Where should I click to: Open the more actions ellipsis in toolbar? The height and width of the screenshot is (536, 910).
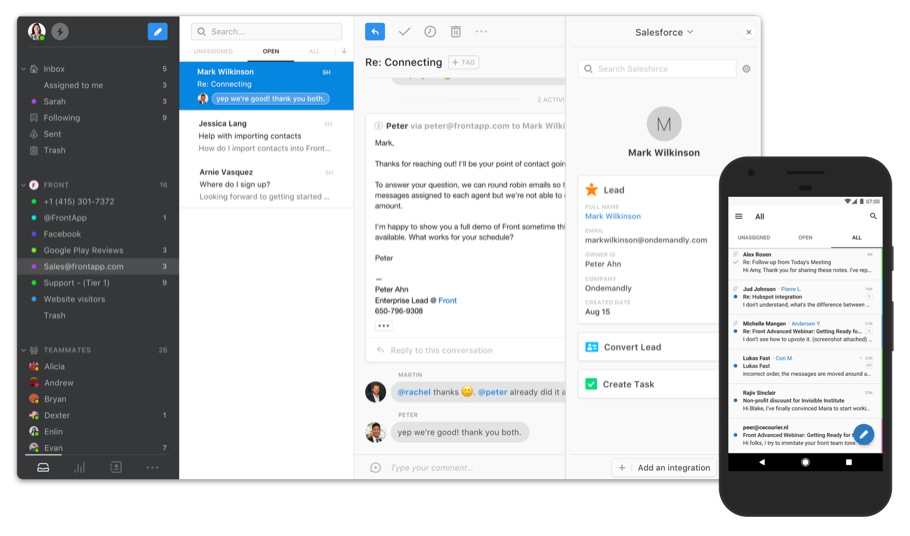pyautogui.click(x=481, y=31)
